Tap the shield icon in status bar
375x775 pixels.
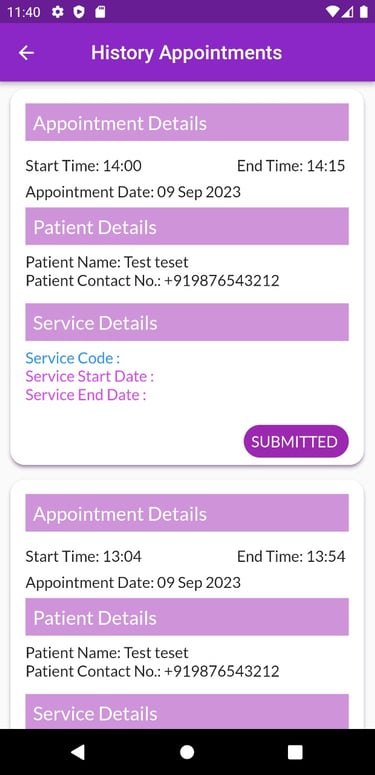79,12
